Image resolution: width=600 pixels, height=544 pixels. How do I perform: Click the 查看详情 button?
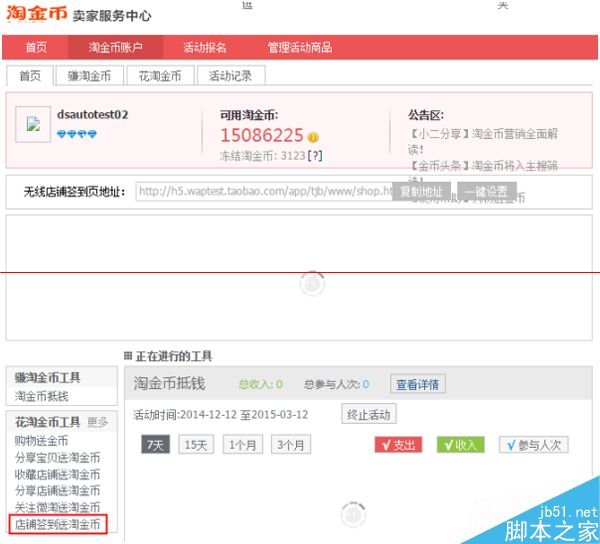point(417,384)
